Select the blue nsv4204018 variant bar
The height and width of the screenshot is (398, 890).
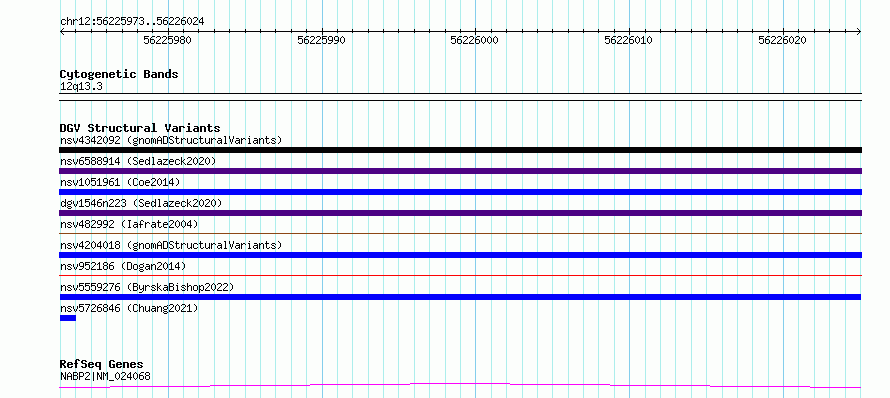tap(460, 255)
